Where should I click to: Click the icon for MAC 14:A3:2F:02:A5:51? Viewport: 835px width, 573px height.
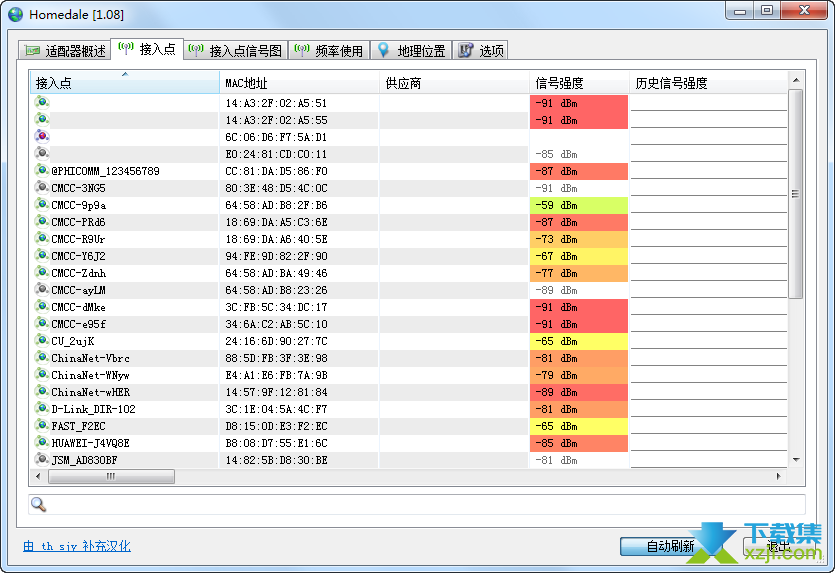[42, 102]
